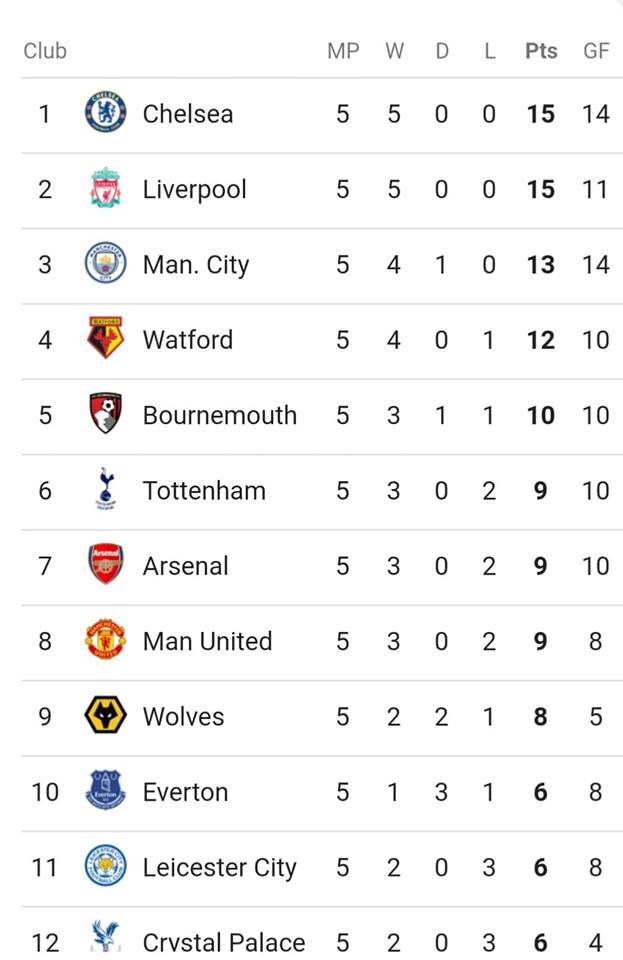This screenshot has width=623, height=960.
Task: Open the Bournemouth team name link
Action: 220,415
